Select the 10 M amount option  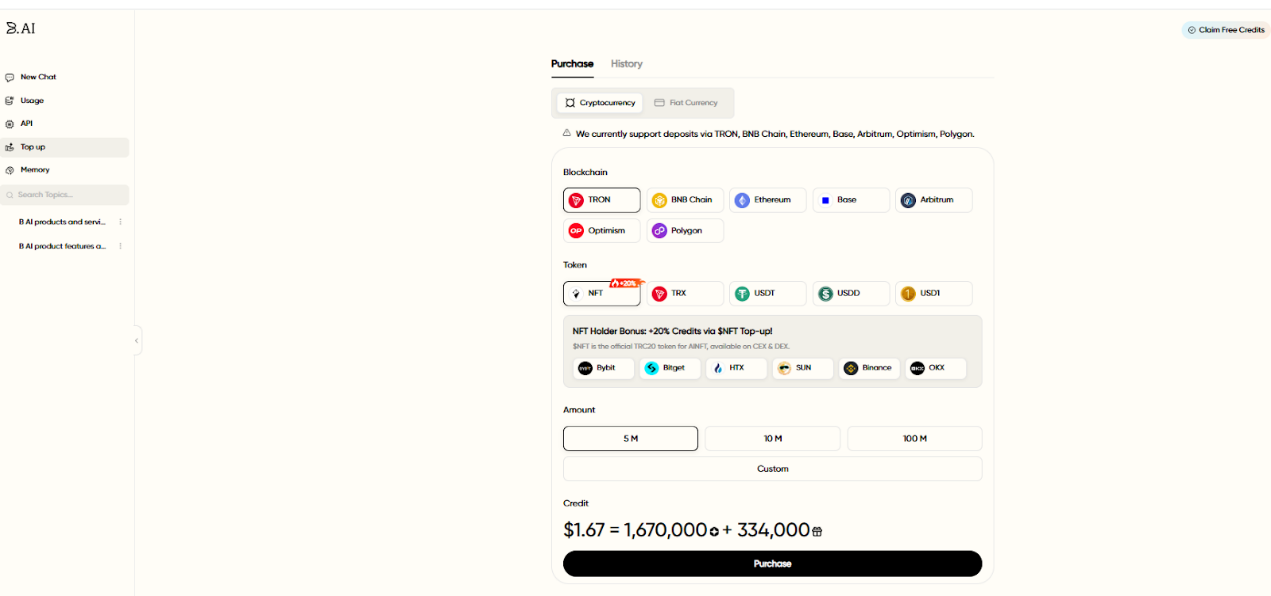[x=772, y=439]
